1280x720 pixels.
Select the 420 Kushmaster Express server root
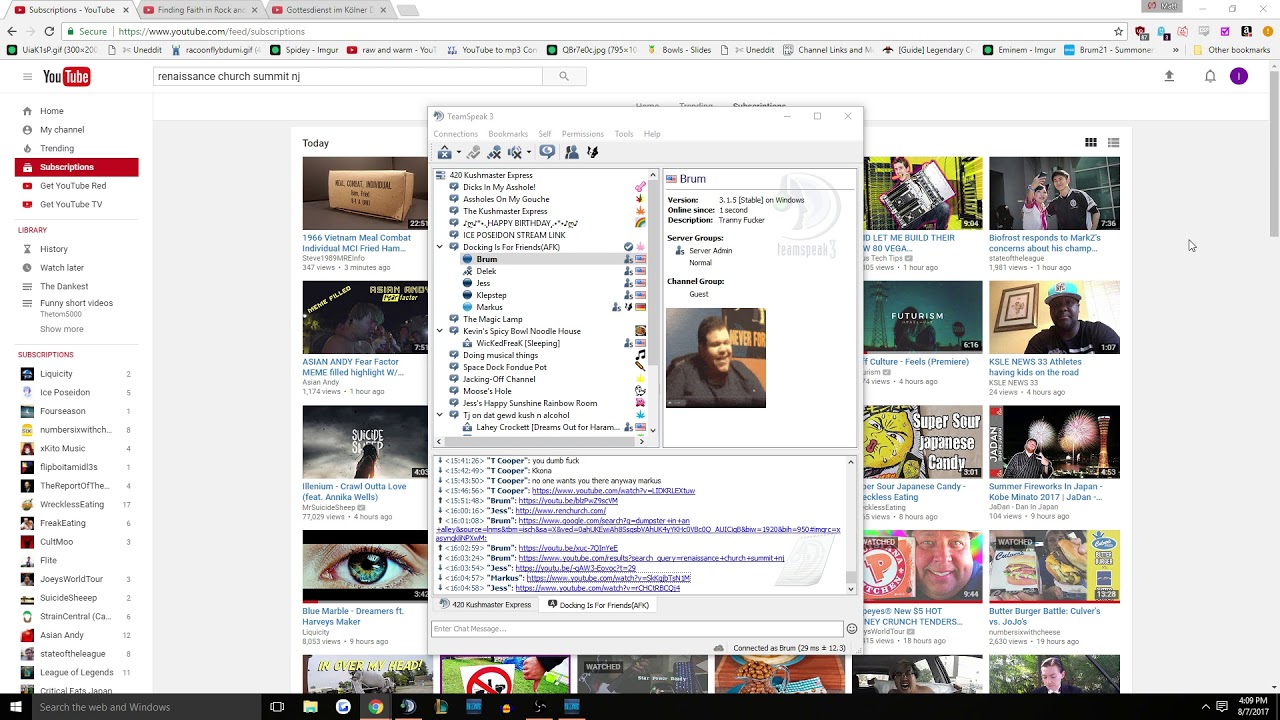[490, 175]
